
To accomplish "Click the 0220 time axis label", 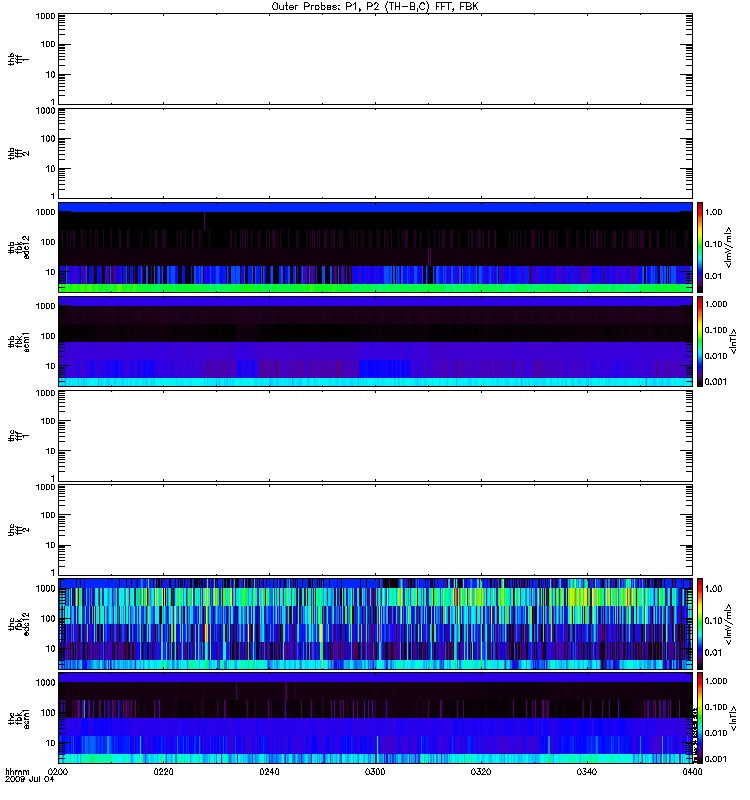I will (163, 772).
